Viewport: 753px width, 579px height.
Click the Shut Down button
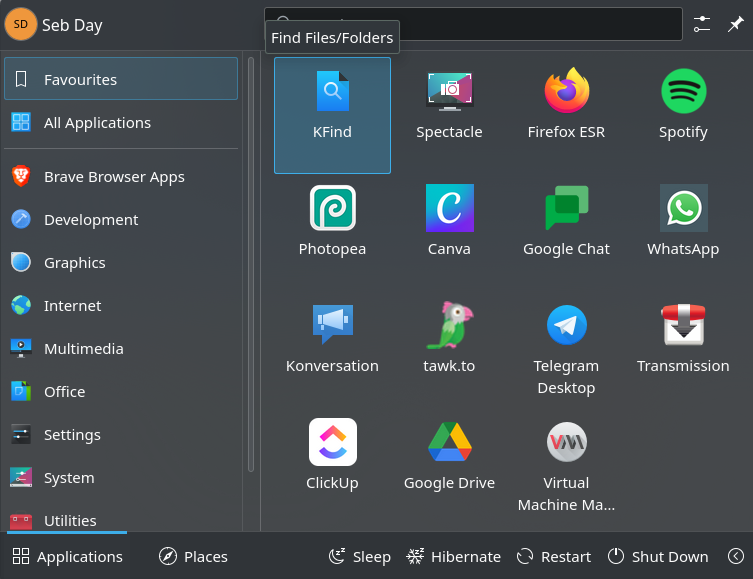tap(658, 557)
